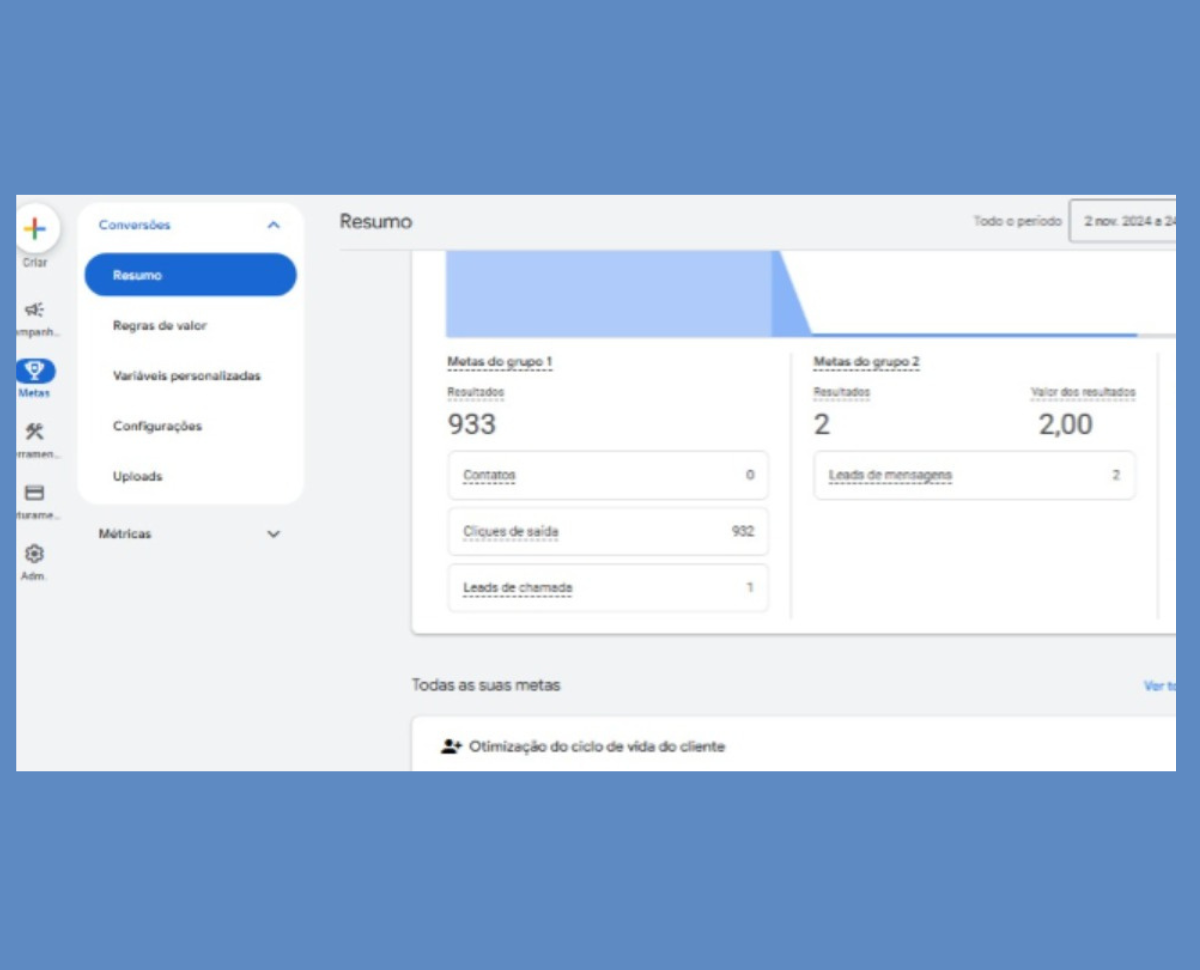
Task: Open Configurações in the side menu
Action: coord(157,426)
